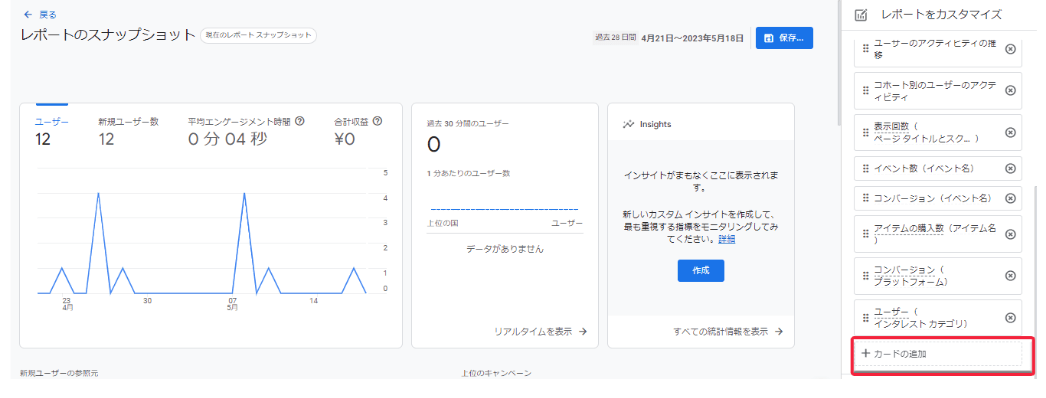Grab drag handle of コンバージョン（プラットフォーム）card
This screenshot has height=398, width=1046.
click(x=865, y=276)
